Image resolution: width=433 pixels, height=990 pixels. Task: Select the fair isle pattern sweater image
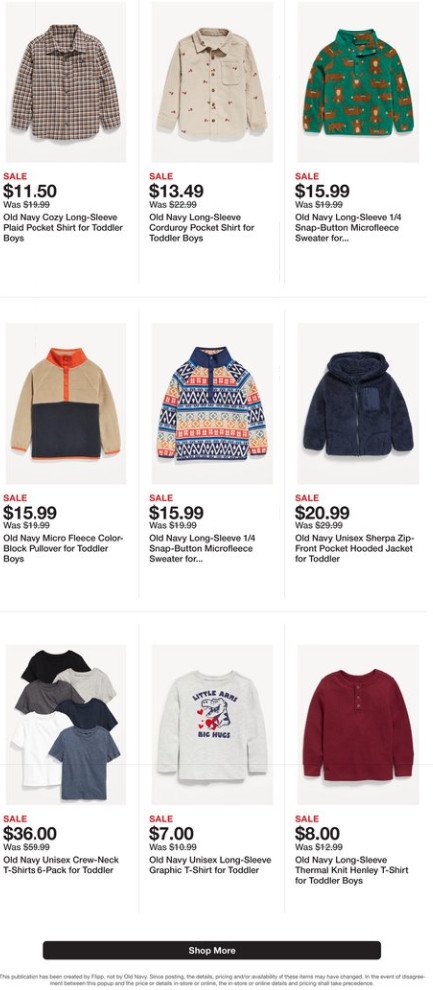[x=212, y=403]
